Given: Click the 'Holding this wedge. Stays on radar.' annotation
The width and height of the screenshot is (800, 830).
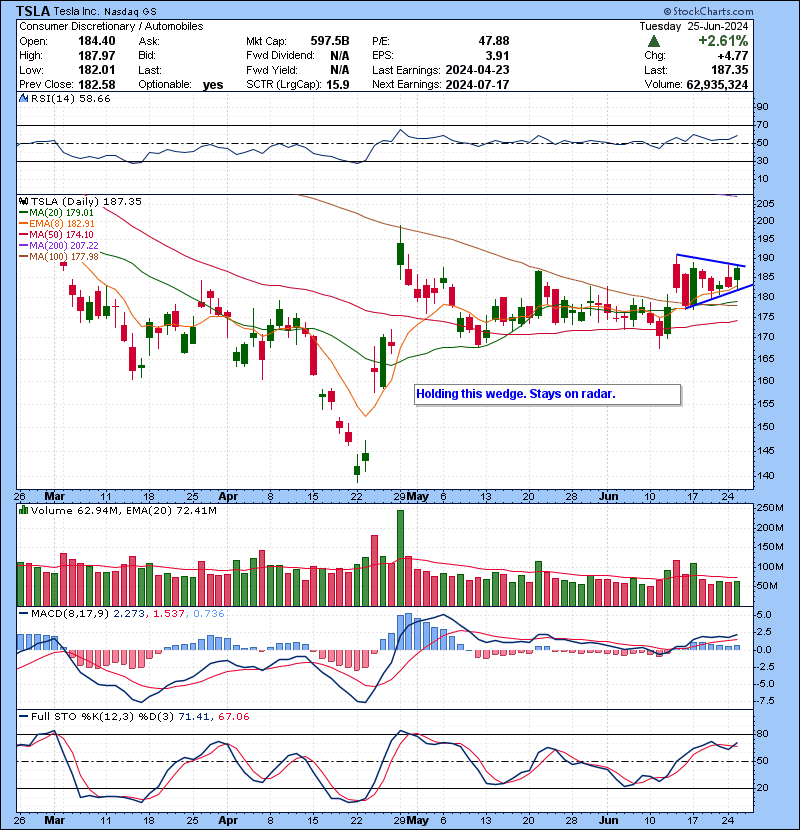Looking at the screenshot, I should [547, 394].
